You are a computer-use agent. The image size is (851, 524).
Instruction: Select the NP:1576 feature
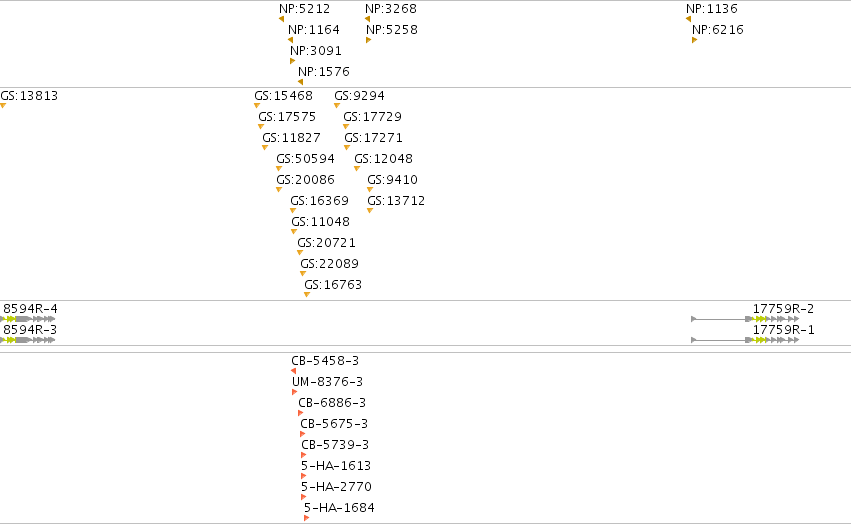coord(323,72)
